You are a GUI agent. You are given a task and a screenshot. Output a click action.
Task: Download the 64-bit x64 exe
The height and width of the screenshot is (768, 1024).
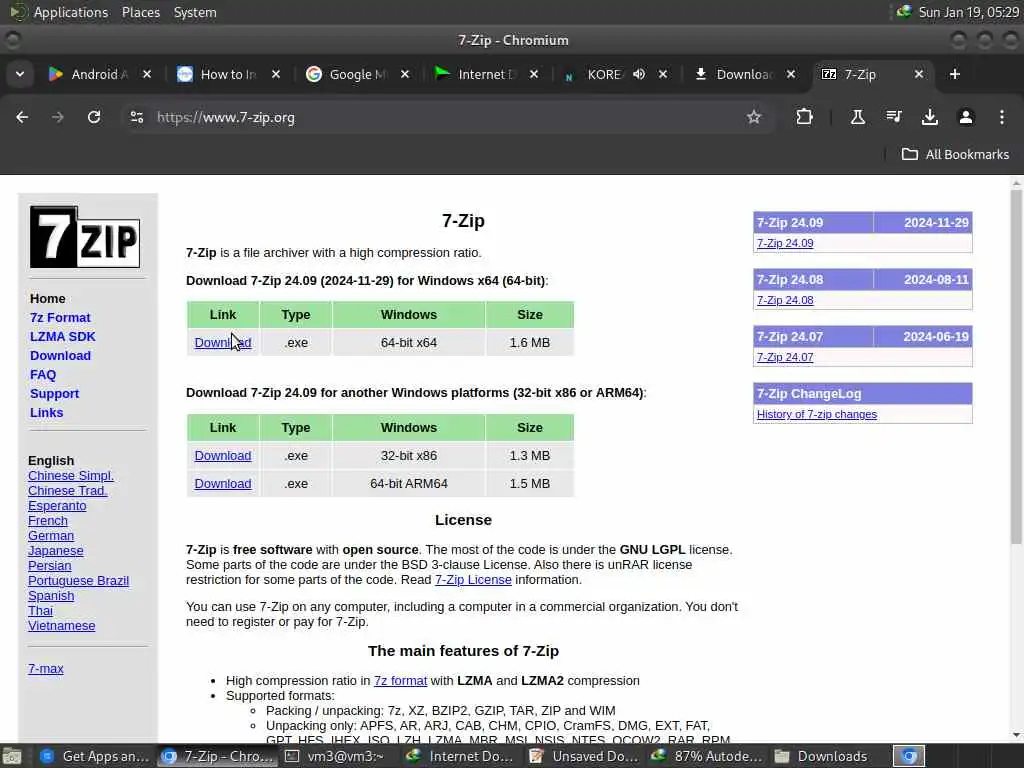pos(223,343)
